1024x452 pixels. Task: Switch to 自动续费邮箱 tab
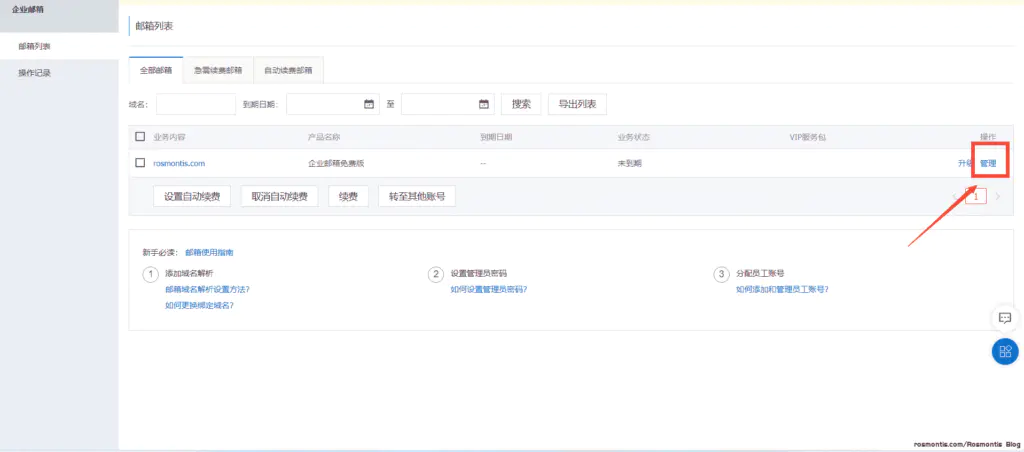pos(288,71)
